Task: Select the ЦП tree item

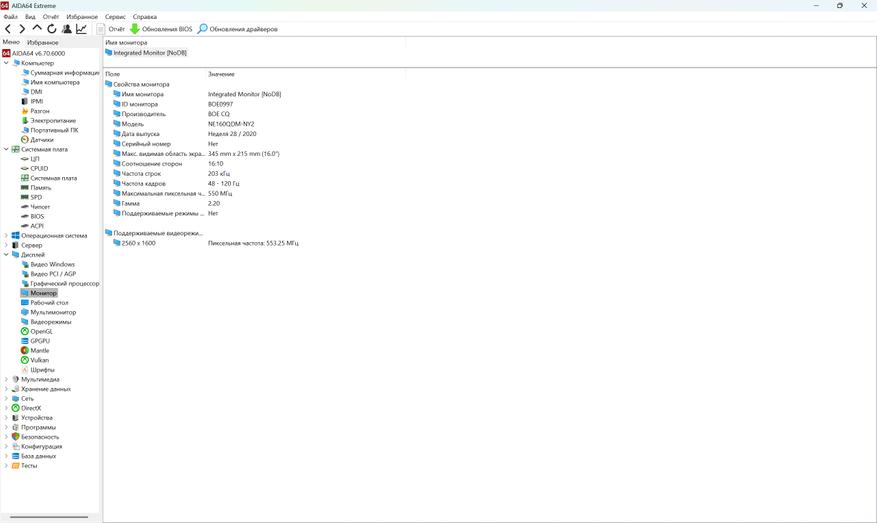Action: pyautogui.click(x=30, y=159)
